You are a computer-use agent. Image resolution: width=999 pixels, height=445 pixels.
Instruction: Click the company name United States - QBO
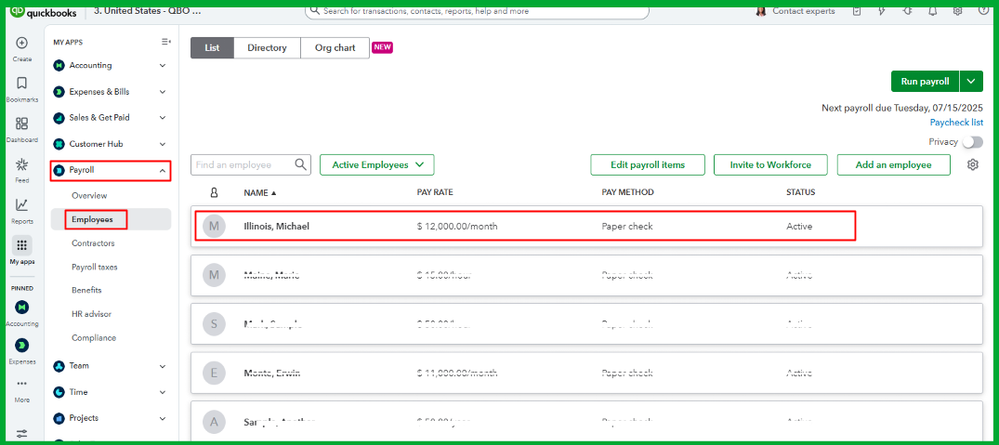(x=147, y=11)
